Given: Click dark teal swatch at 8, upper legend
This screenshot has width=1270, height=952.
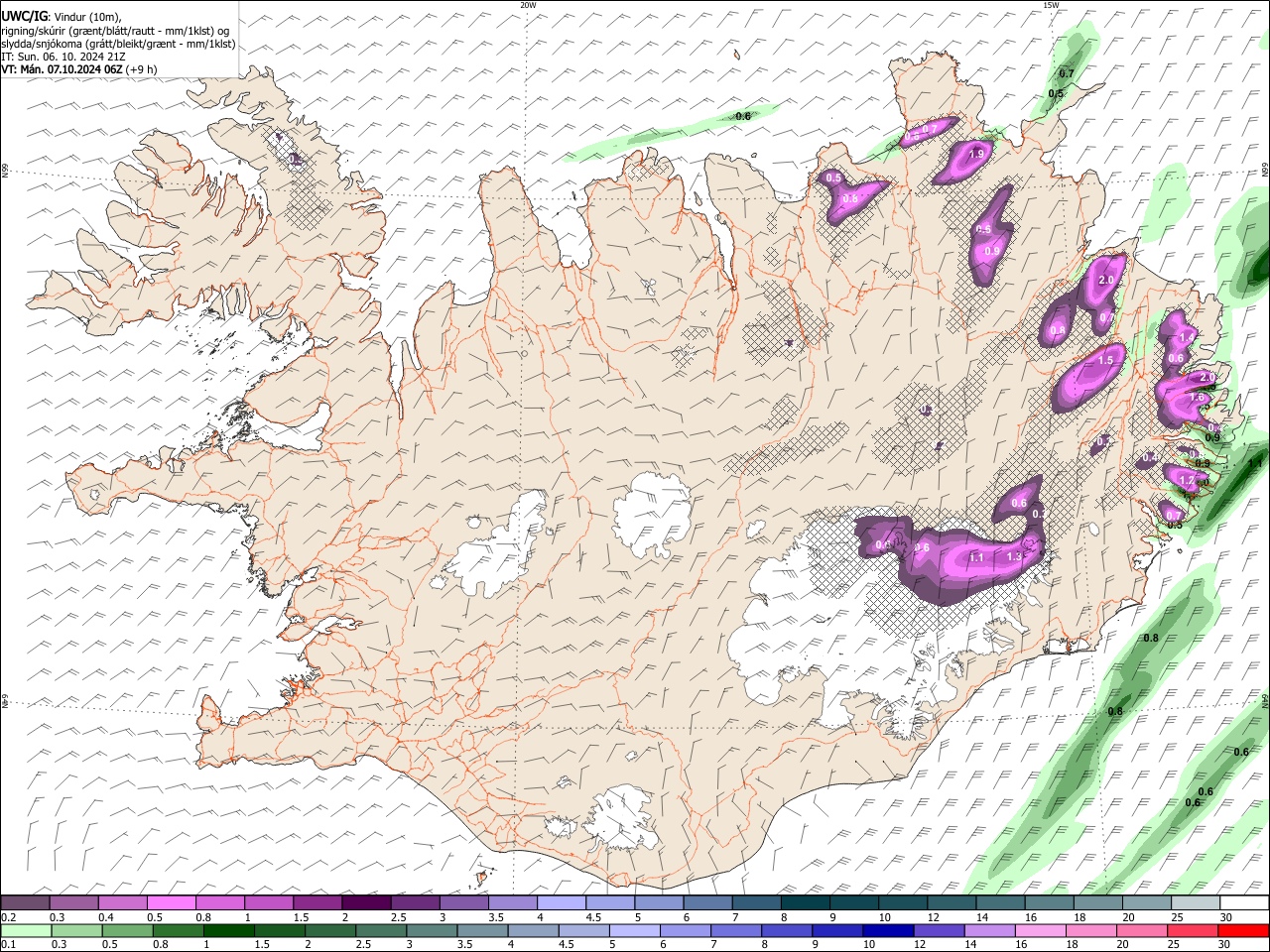Looking at the screenshot, I should [806, 903].
